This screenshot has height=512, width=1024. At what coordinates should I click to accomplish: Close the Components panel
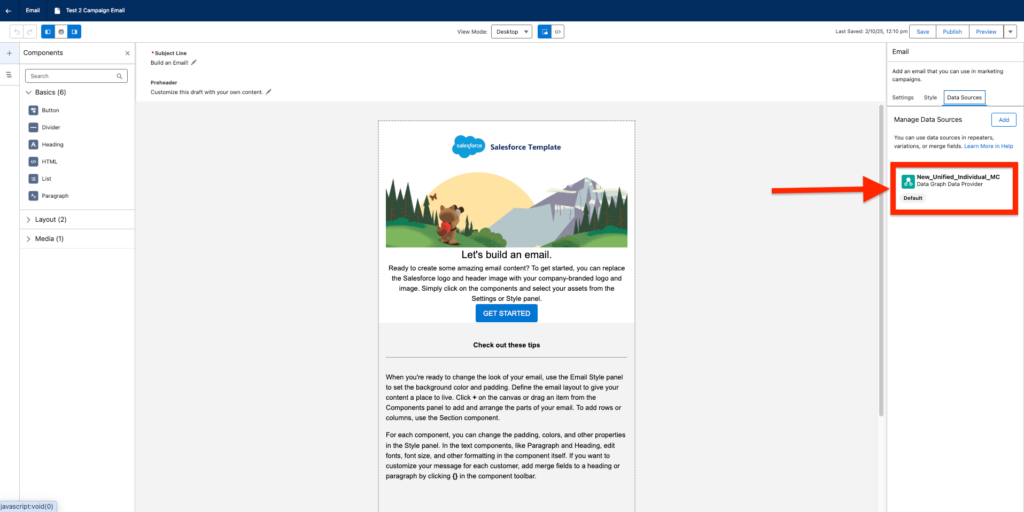point(127,52)
